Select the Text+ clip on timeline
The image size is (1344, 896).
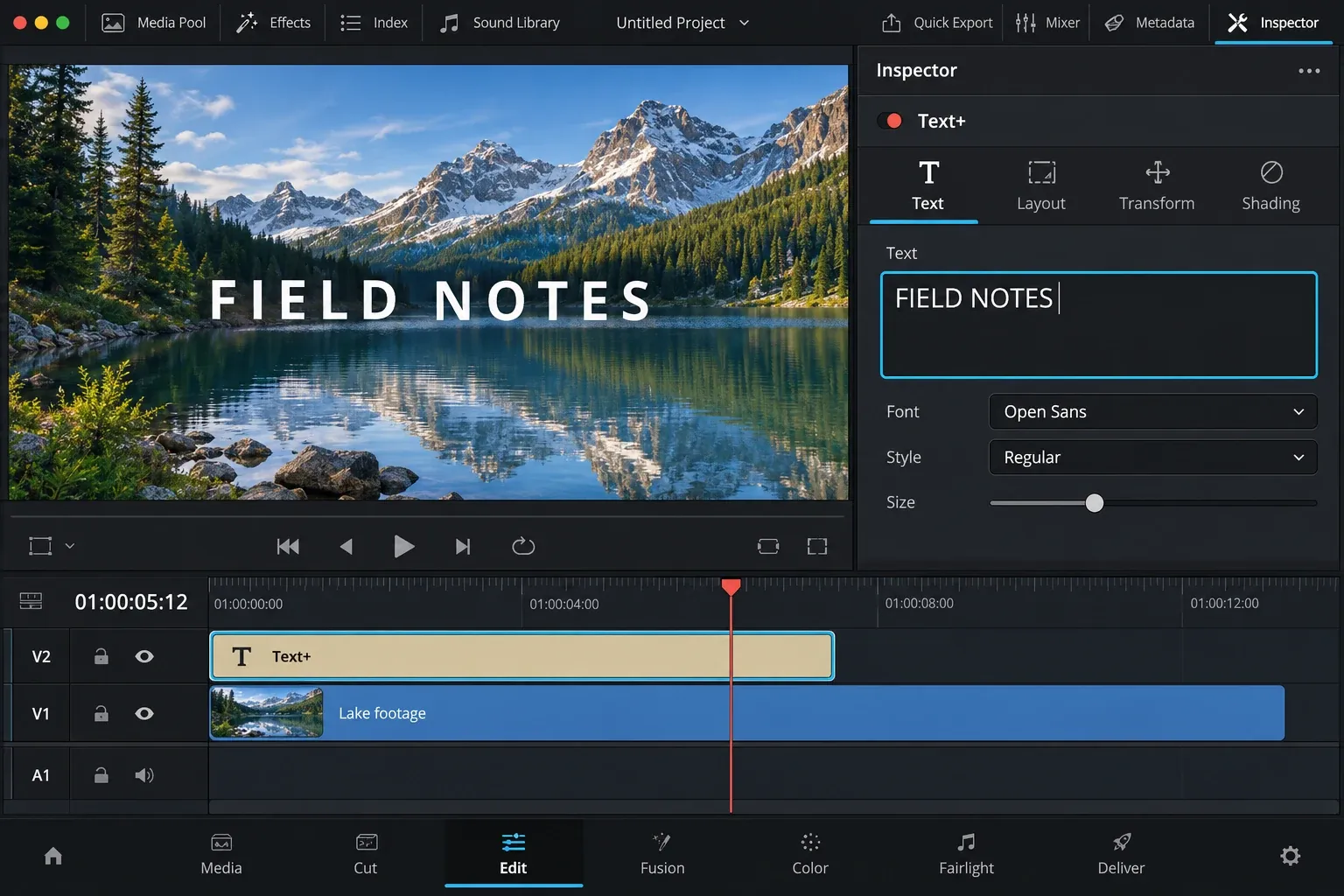coord(522,656)
